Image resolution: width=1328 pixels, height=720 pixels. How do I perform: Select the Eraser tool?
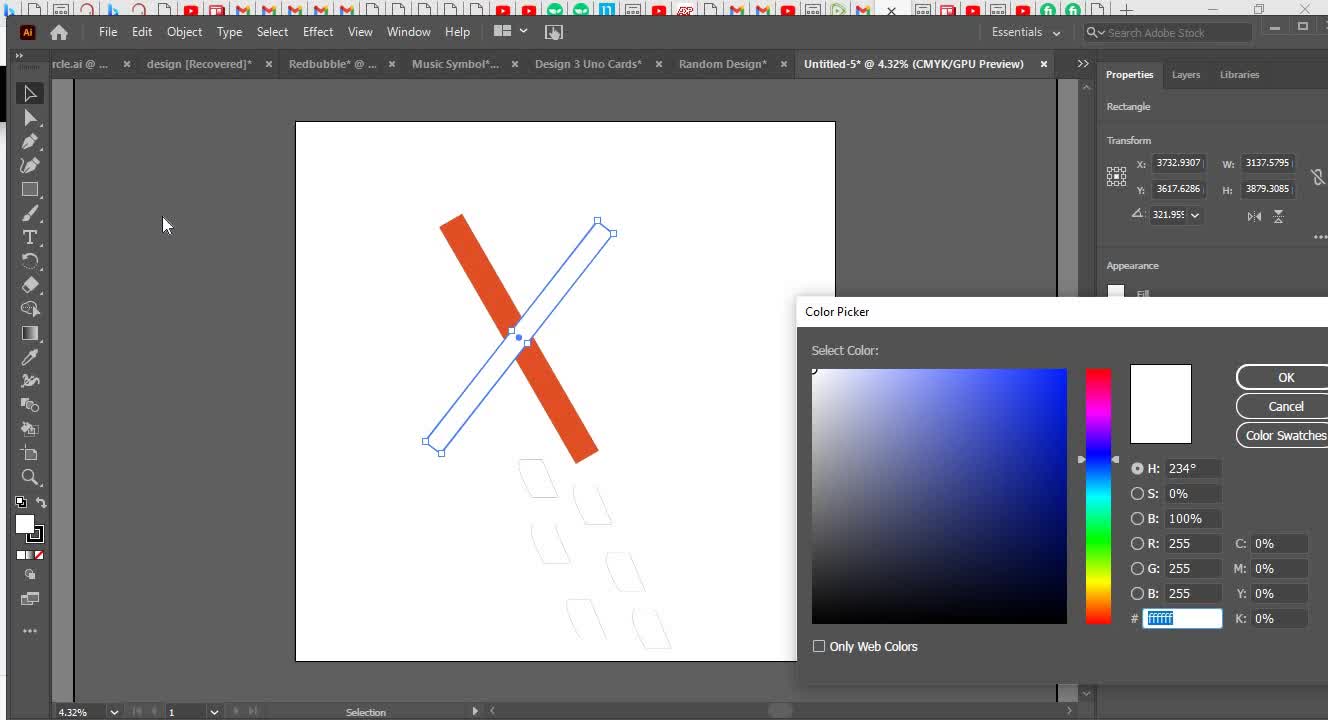click(x=30, y=285)
